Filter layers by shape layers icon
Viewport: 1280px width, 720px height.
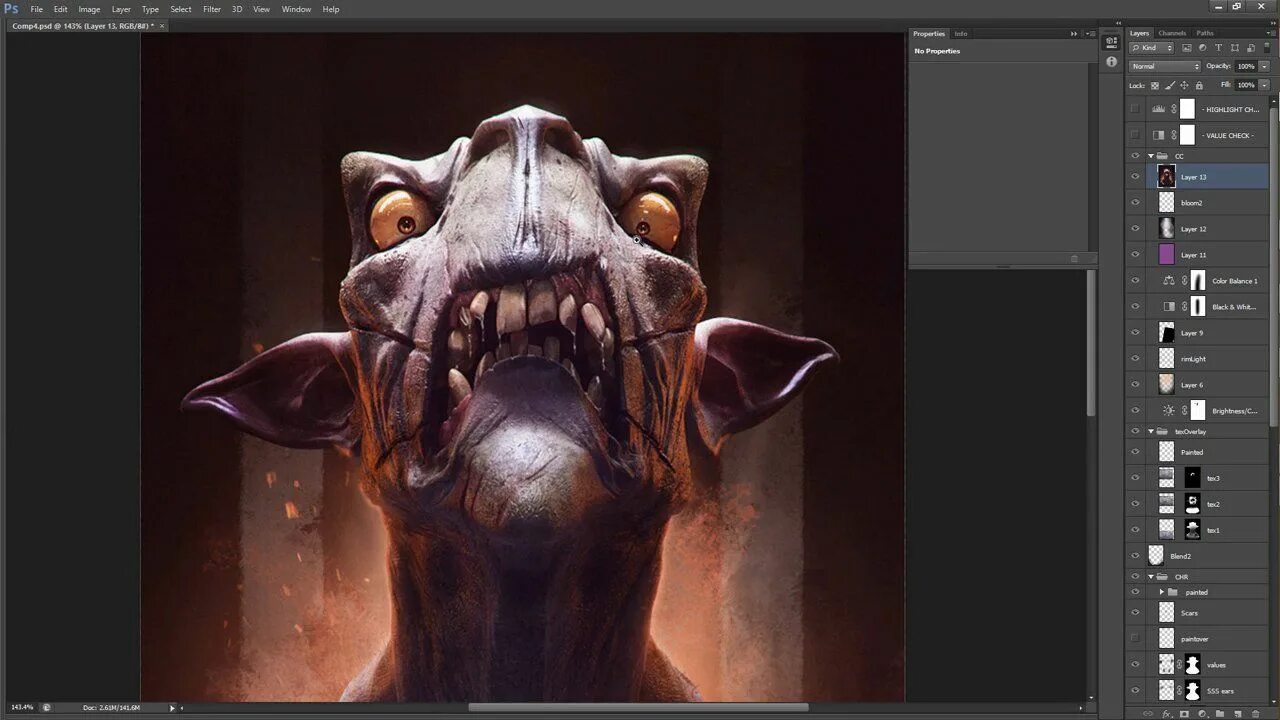click(x=1235, y=48)
